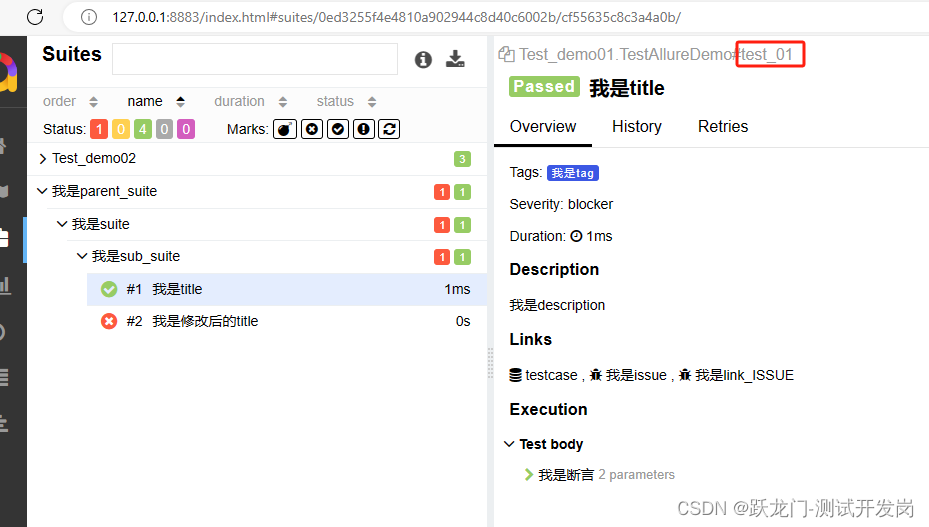929x527 pixels.
Task: Sort suites by order column
Action: coord(71,101)
